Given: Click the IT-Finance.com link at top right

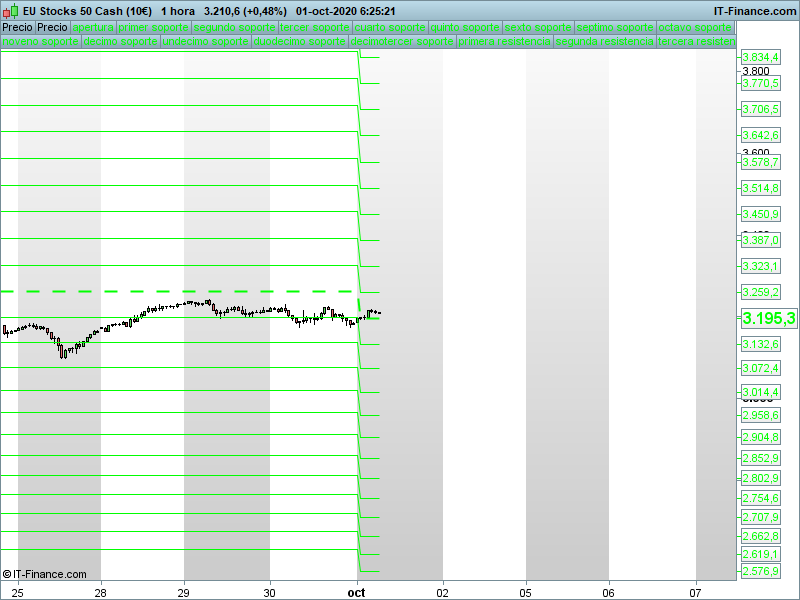Looking at the screenshot, I should coord(755,11).
